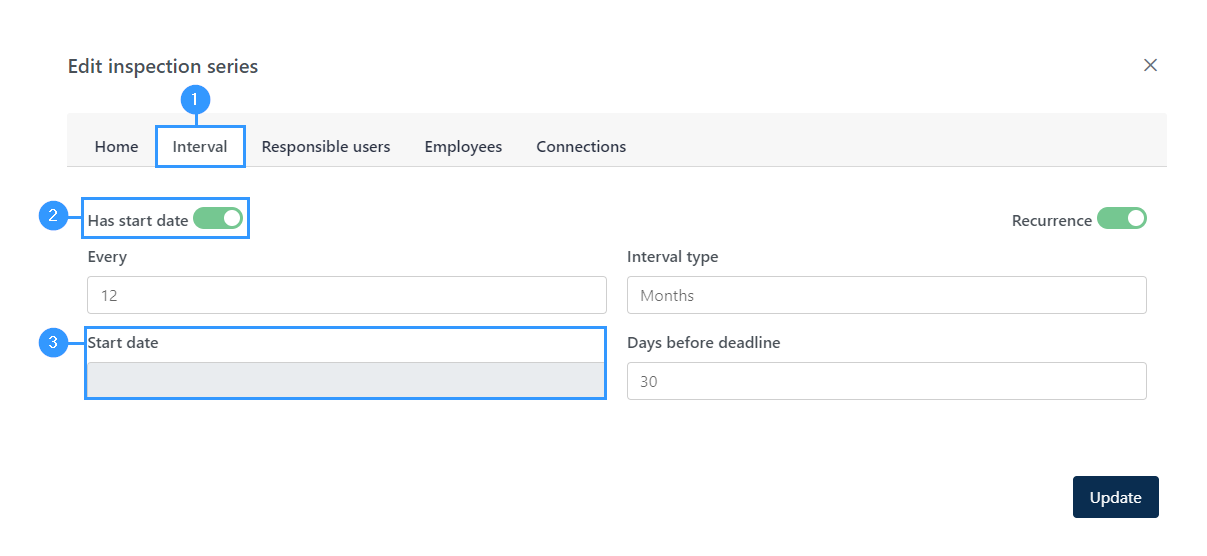
Task: Open the Interval tab
Action: 200,146
